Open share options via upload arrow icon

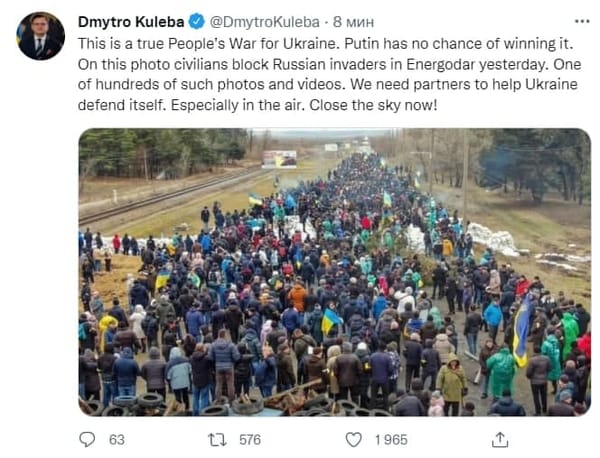(x=500, y=439)
